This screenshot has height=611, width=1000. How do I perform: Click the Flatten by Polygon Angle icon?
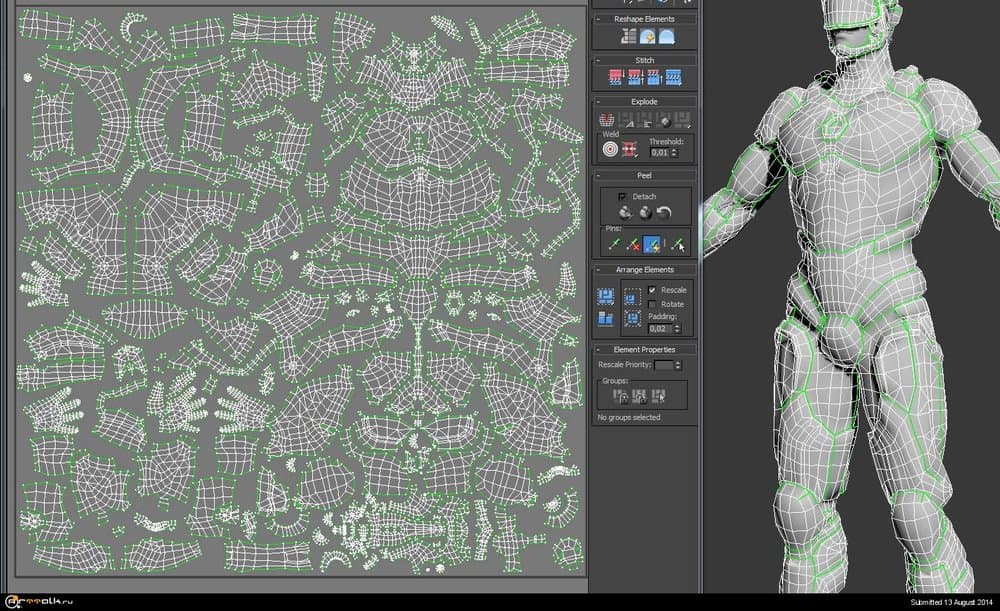pos(606,122)
